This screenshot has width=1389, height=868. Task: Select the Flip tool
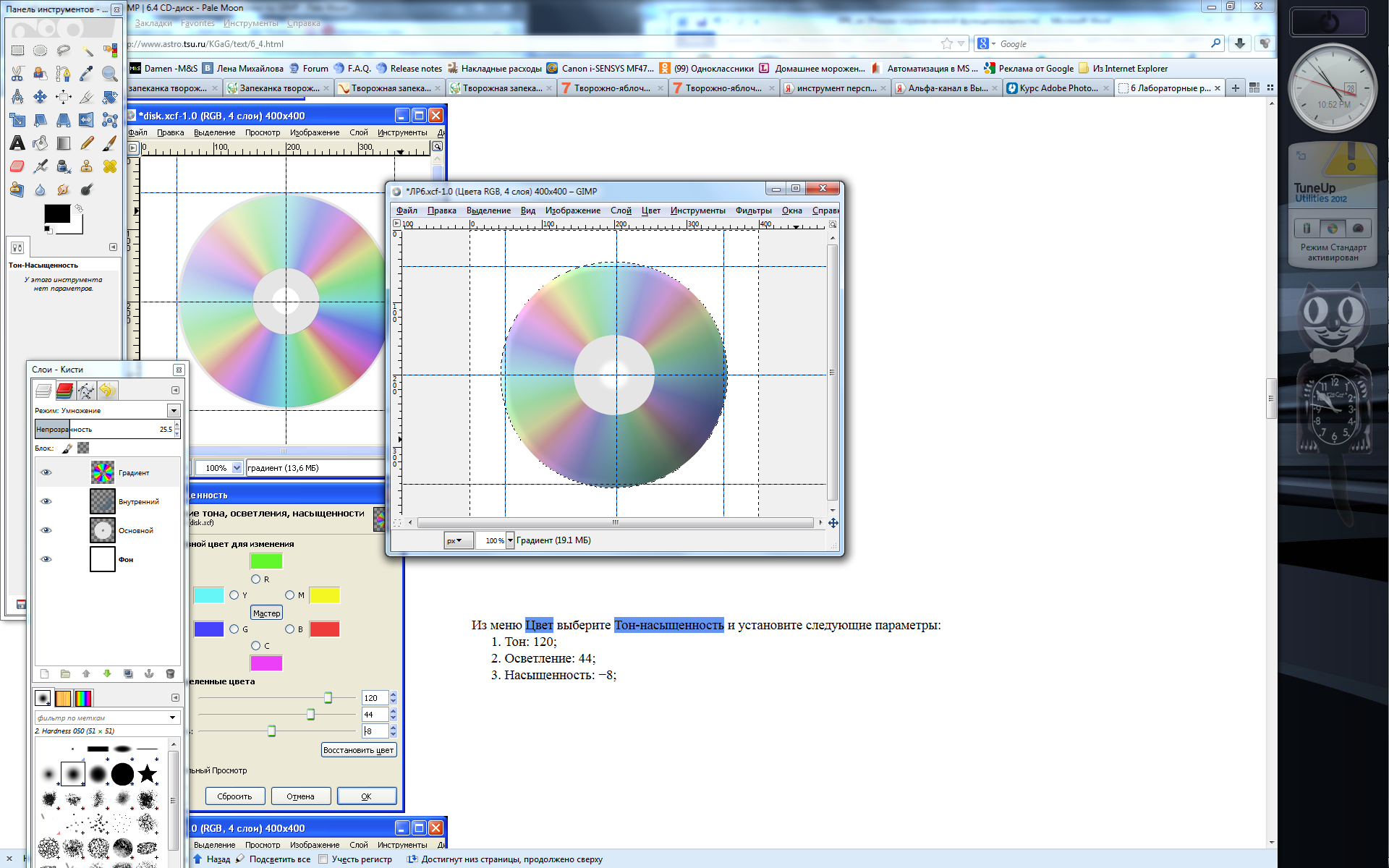87,120
